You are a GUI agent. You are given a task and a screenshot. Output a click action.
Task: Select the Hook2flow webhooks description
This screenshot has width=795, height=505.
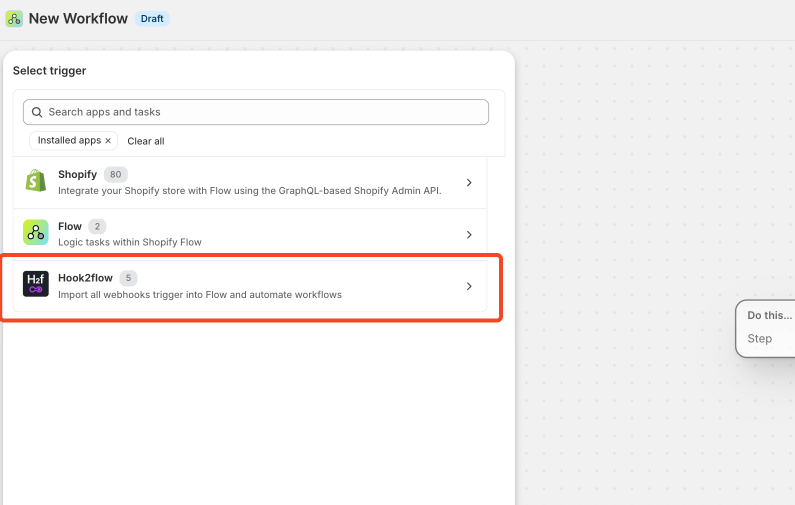pos(200,295)
